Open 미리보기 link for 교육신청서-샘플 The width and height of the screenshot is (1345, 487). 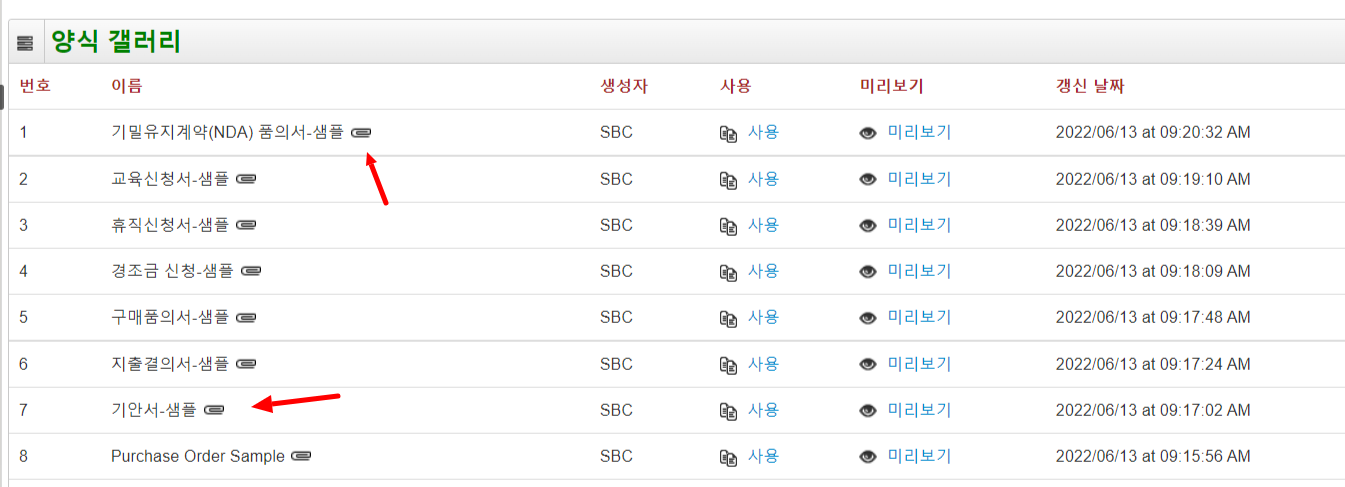(919, 179)
